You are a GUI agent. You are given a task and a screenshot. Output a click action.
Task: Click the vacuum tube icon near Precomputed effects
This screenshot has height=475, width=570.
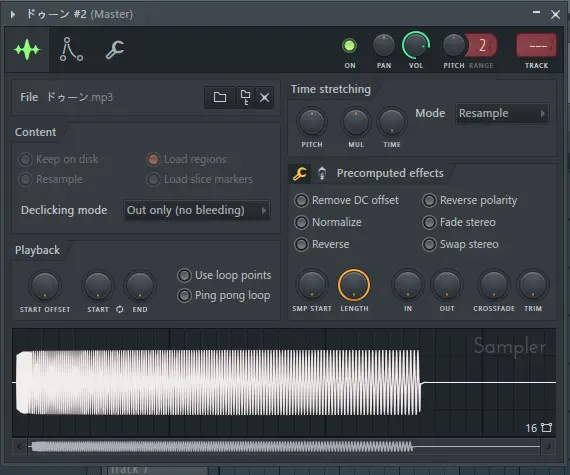tap(322, 173)
